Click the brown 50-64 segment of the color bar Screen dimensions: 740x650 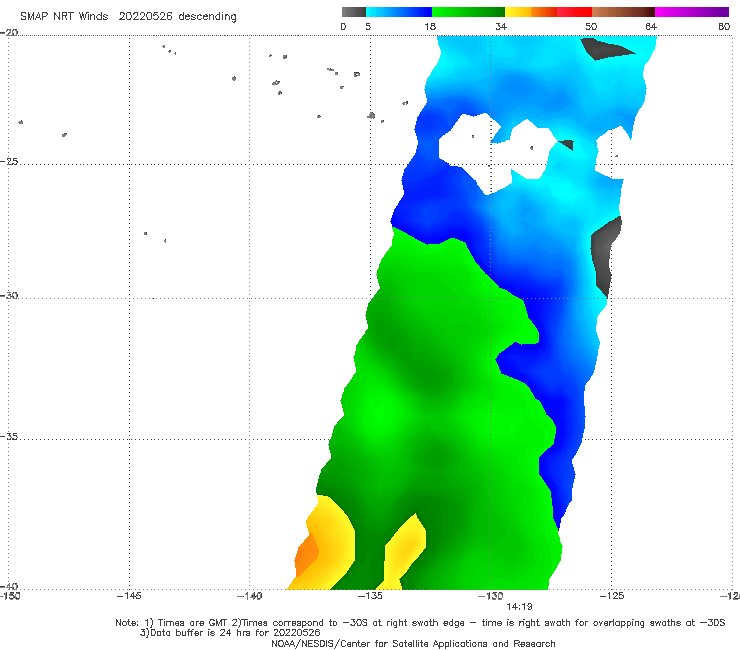623,12
